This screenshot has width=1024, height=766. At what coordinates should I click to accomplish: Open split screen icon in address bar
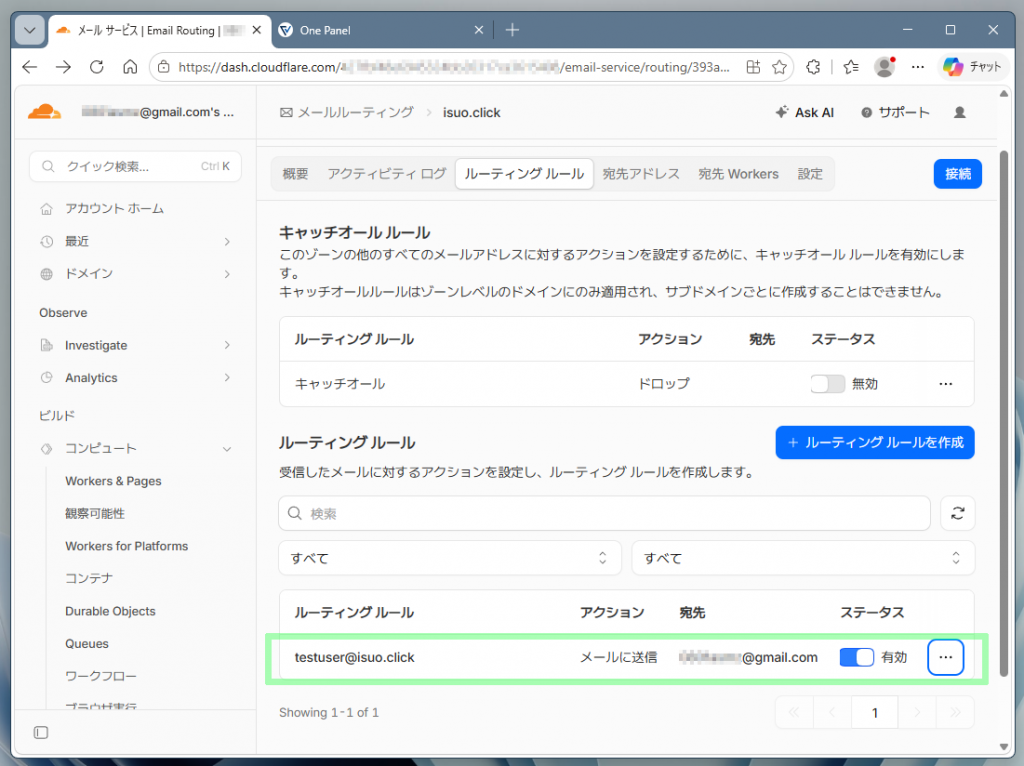click(753, 67)
